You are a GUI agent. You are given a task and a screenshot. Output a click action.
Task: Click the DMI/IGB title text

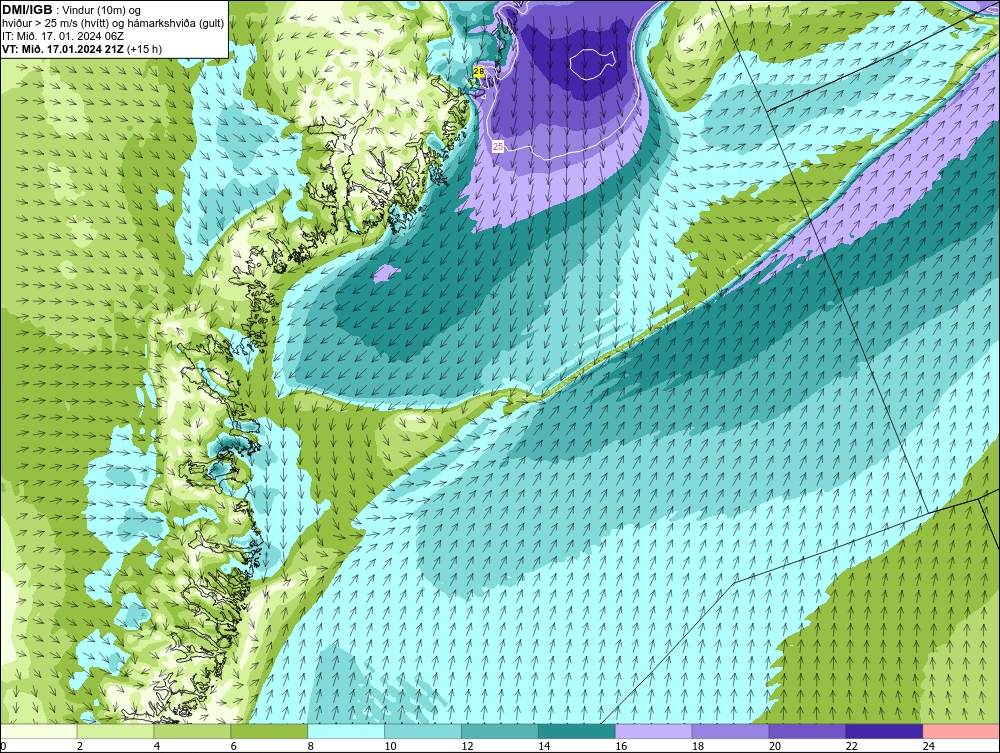pos(27,10)
